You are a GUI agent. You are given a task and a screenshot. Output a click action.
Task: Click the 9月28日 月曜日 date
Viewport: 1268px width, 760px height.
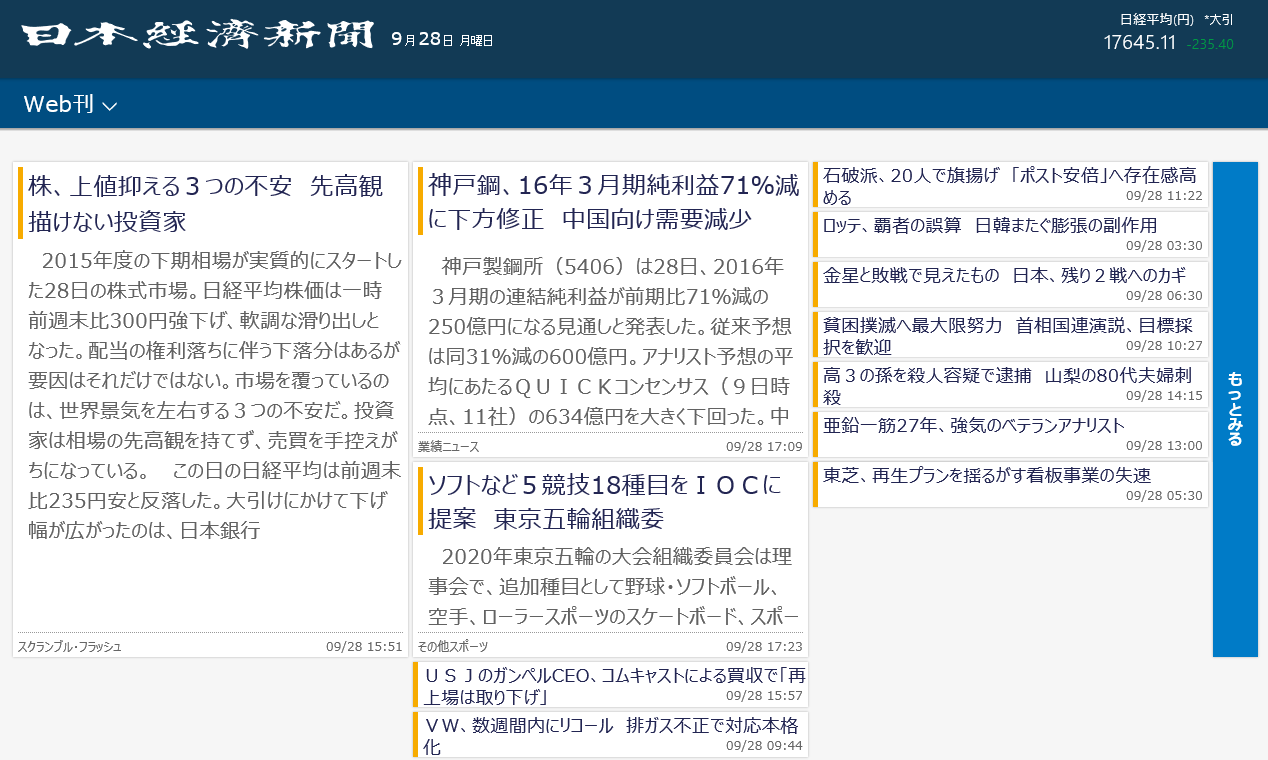click(442, 39)
